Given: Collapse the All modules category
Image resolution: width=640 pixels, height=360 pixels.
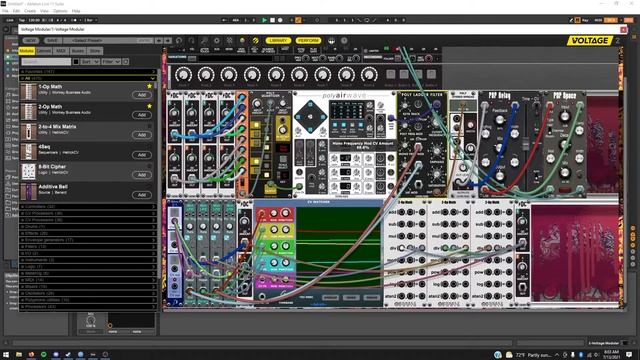Looking at the screenshot, I should (88, 78).
